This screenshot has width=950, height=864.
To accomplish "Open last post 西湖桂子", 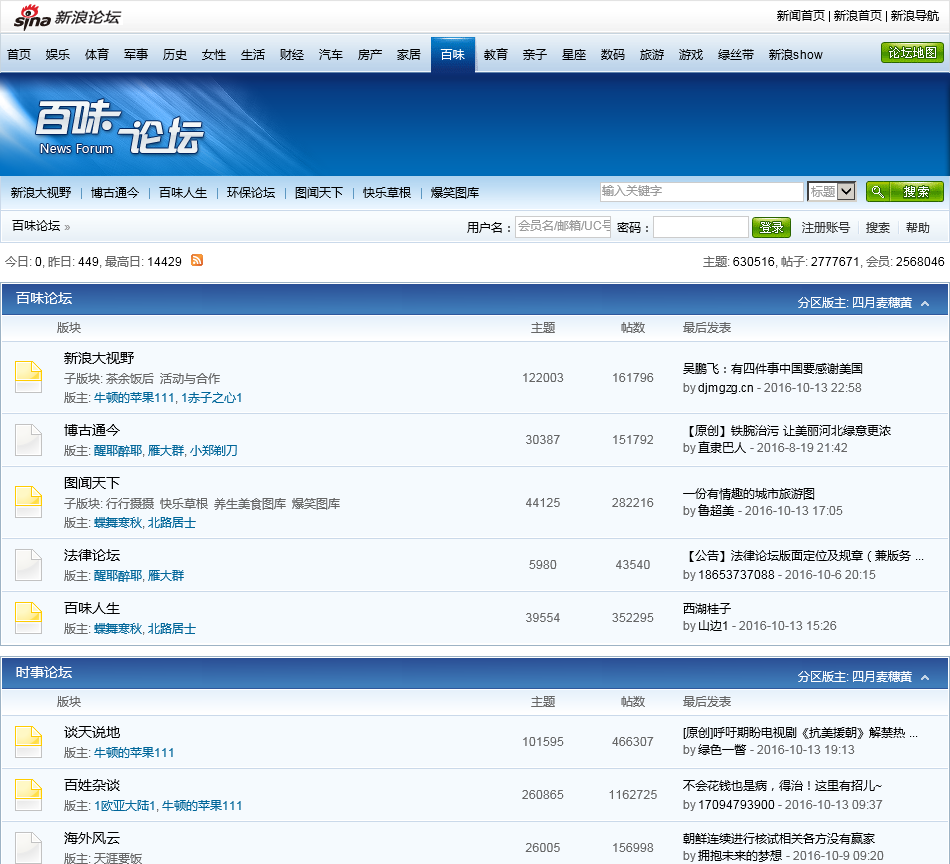I will [x=706, y=608].
